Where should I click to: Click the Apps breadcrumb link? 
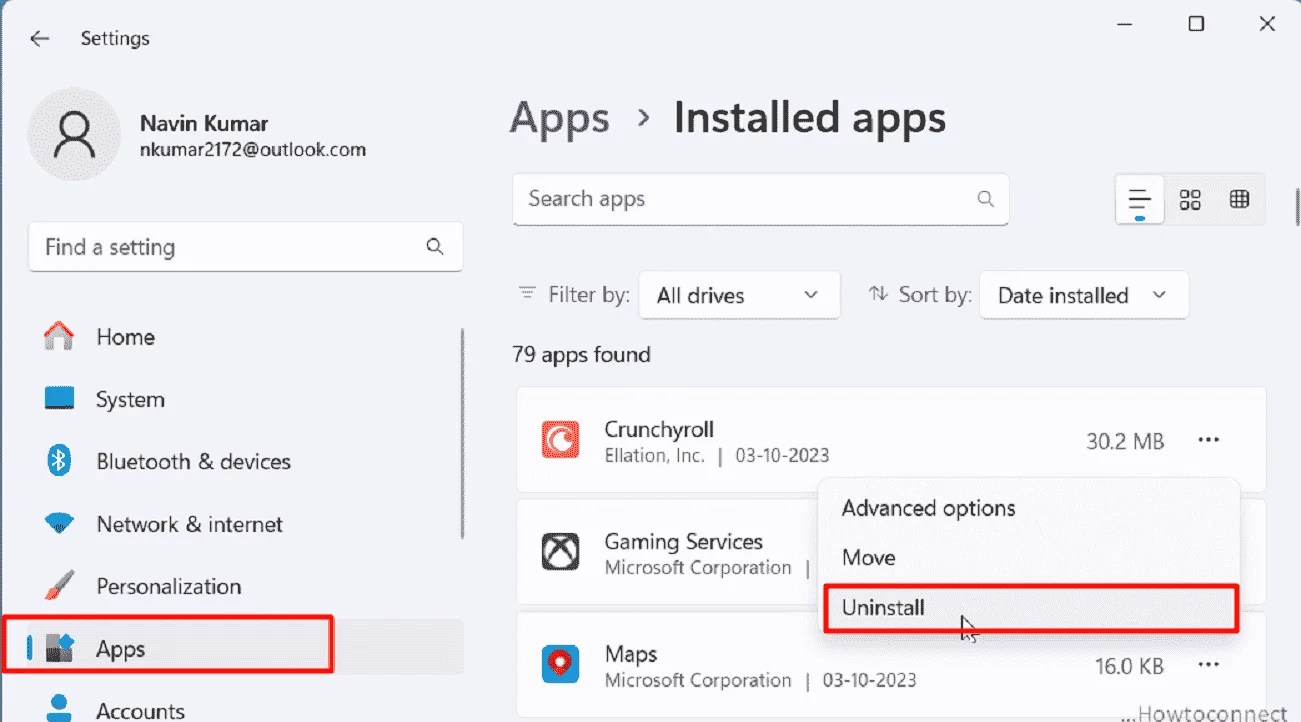coord(559,118)
